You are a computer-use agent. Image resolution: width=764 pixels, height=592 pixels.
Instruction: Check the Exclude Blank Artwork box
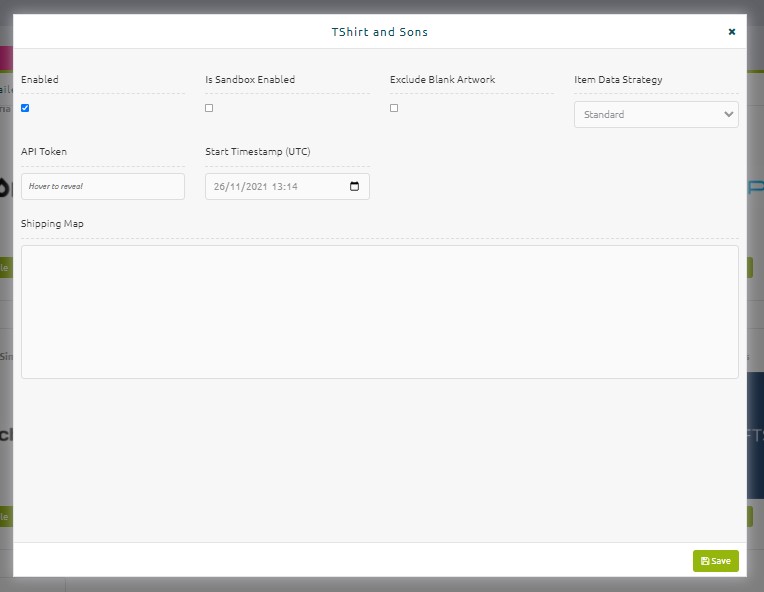pos(394,108)
